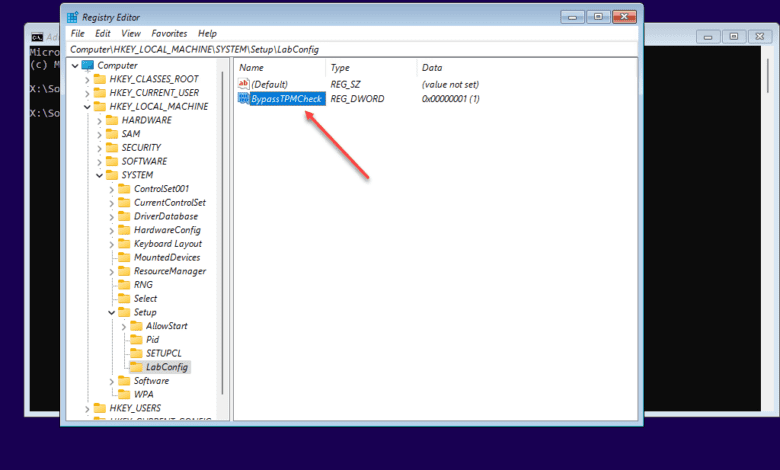This screenshot has width=780, height=470.
Task: Click the registry path address bar
Action: (352, 49)
